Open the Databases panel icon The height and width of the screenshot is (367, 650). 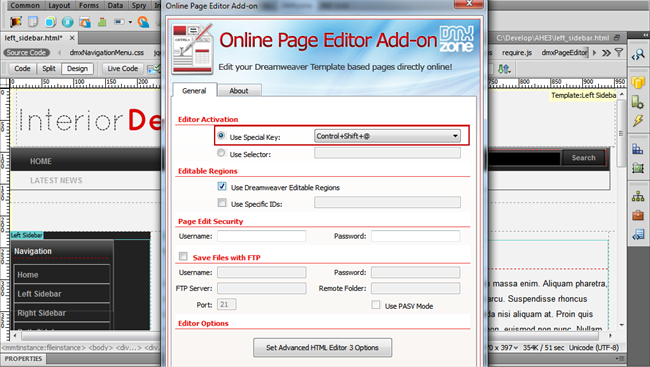638,82
